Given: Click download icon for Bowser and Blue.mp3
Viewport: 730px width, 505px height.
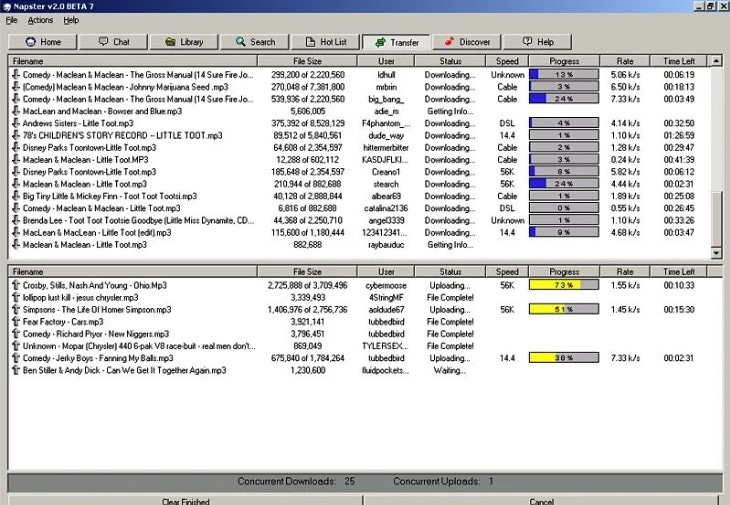Looking at the screenshot, I should pyautogui.click(x=16, y=111).
